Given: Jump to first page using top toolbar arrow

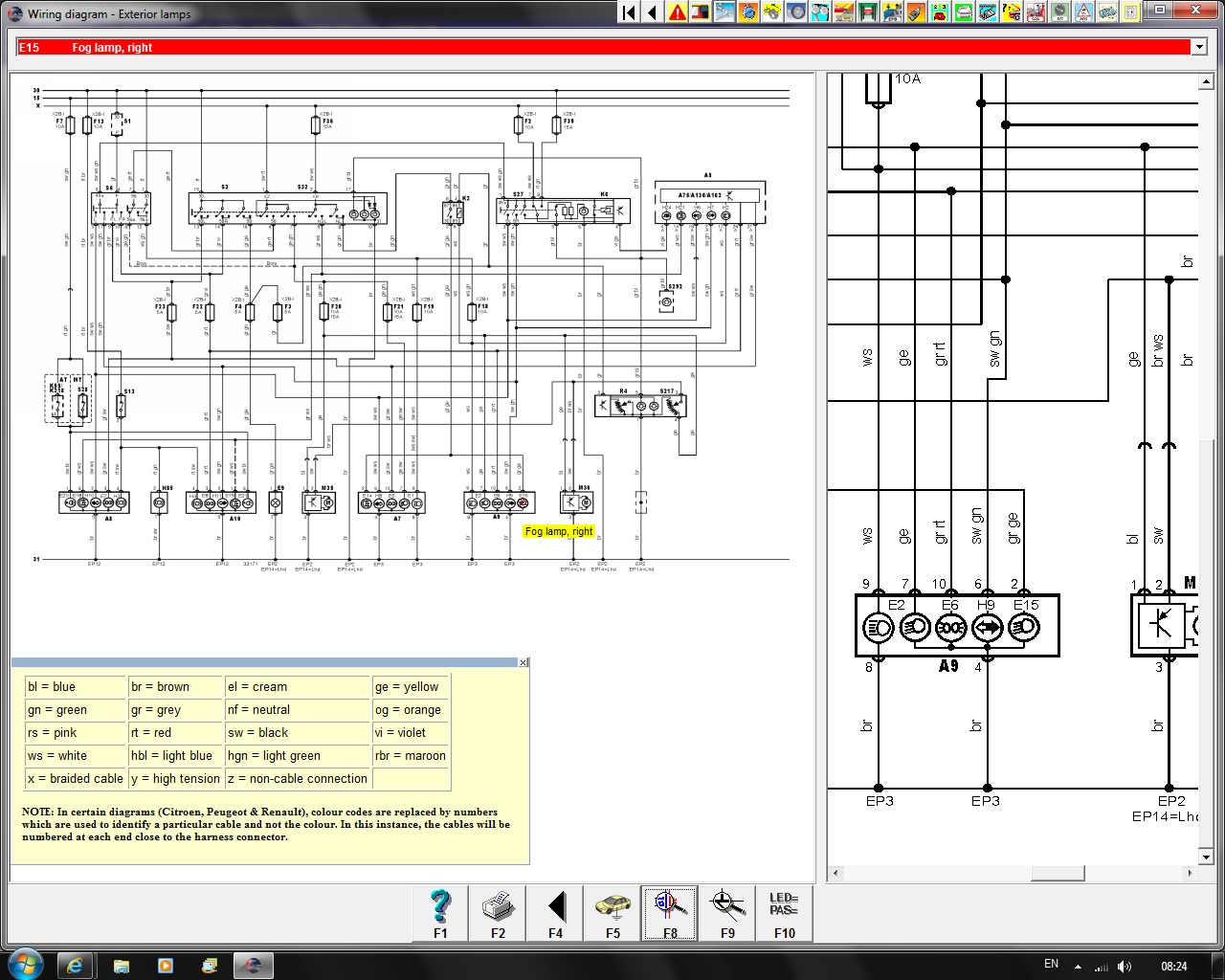Looking at the screenshot, I should 629,12.
